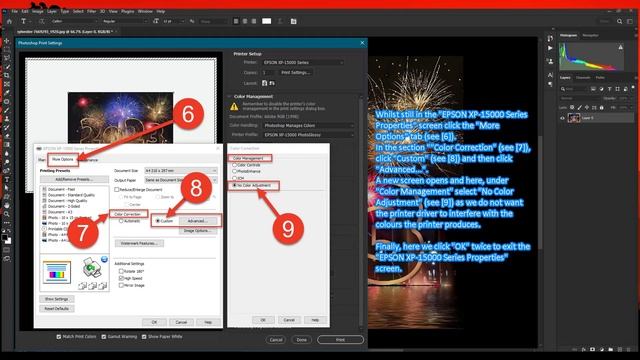Screen dimensions: 640x360
Task: Click the Done button
Action: 302,340
